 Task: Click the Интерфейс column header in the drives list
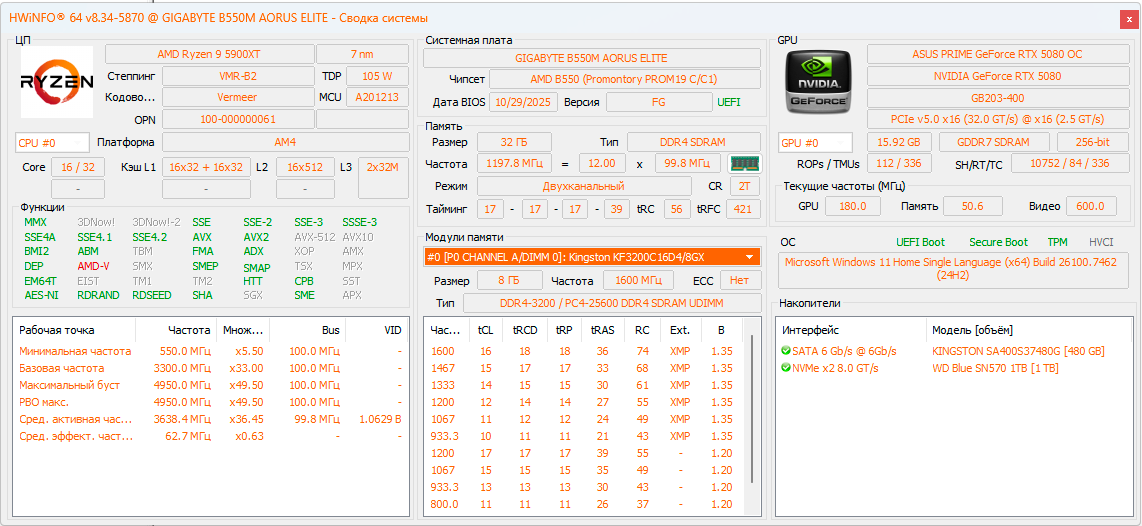pos(851,330)
